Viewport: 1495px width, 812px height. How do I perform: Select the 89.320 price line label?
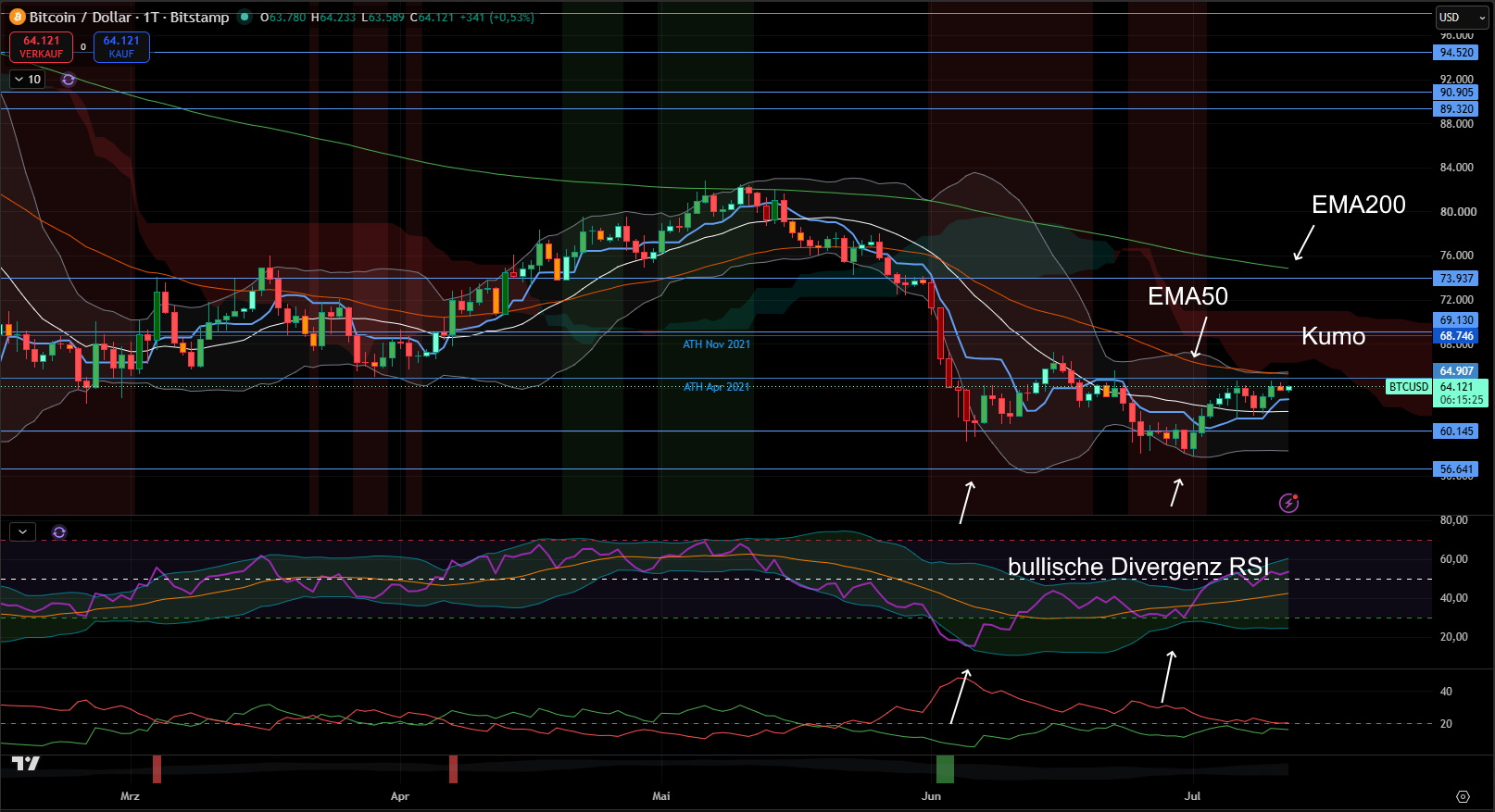[1456, 109]
